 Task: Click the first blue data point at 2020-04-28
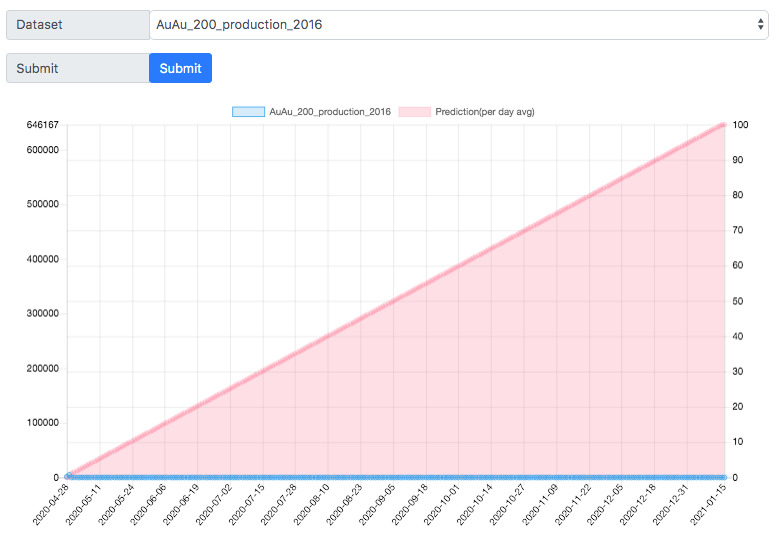coord(69,476)
